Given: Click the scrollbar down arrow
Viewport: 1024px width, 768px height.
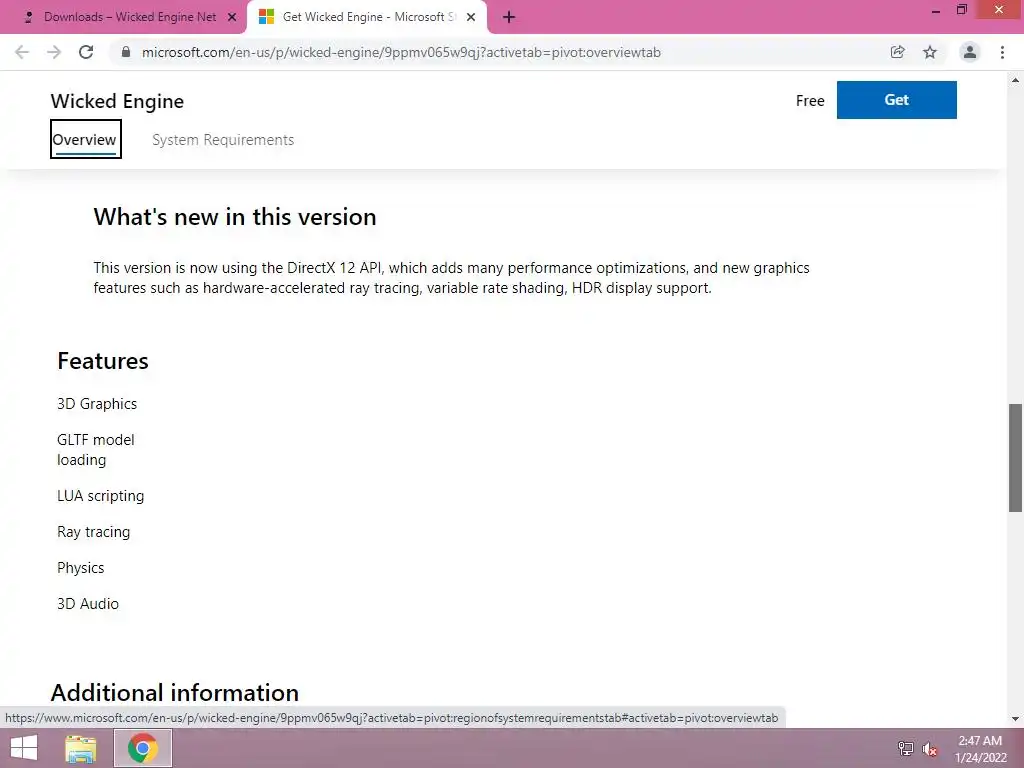Looking at the screenshot, I should pyautogui.click(x=1016, y=719).
